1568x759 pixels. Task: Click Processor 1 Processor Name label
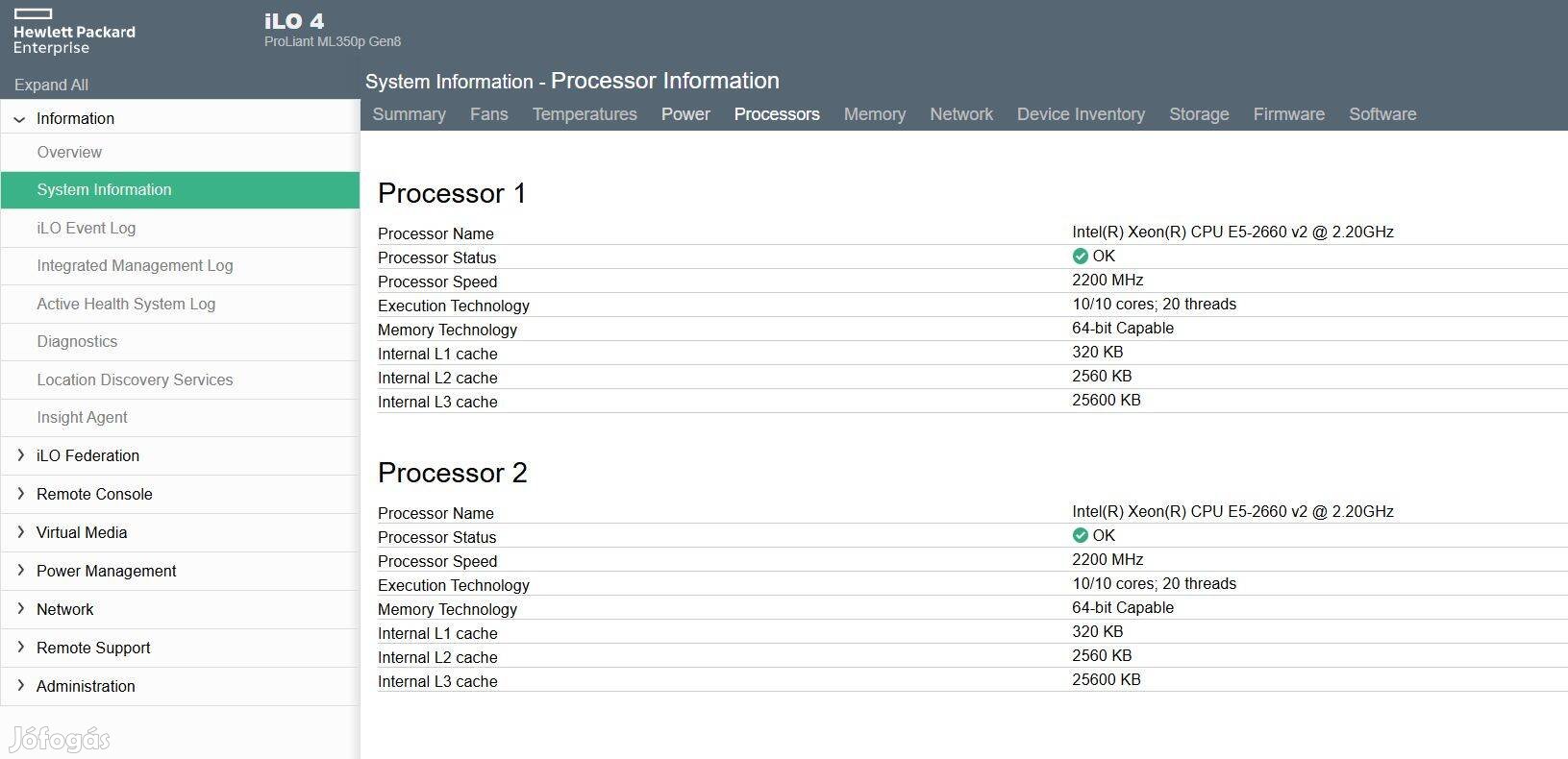(436, 233)
